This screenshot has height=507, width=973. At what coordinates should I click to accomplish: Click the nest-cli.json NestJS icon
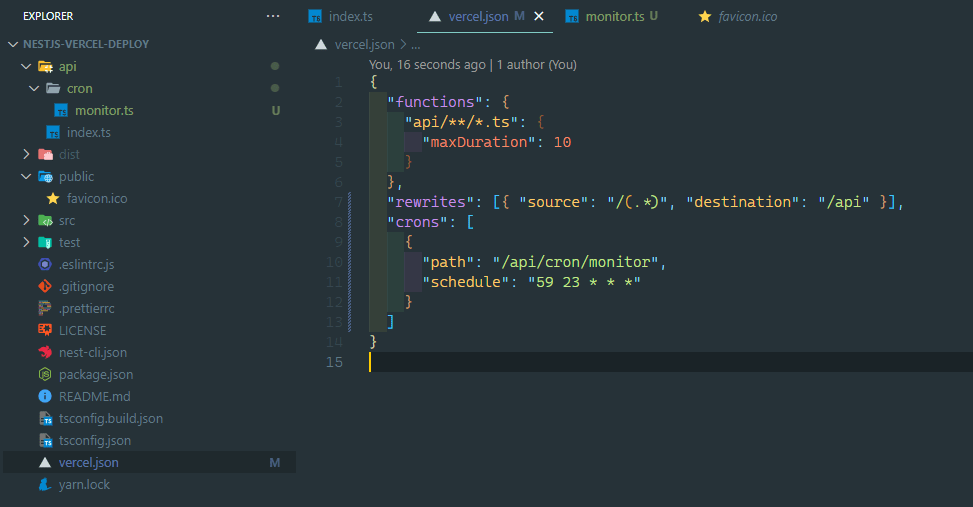click(x=45, y=352)
